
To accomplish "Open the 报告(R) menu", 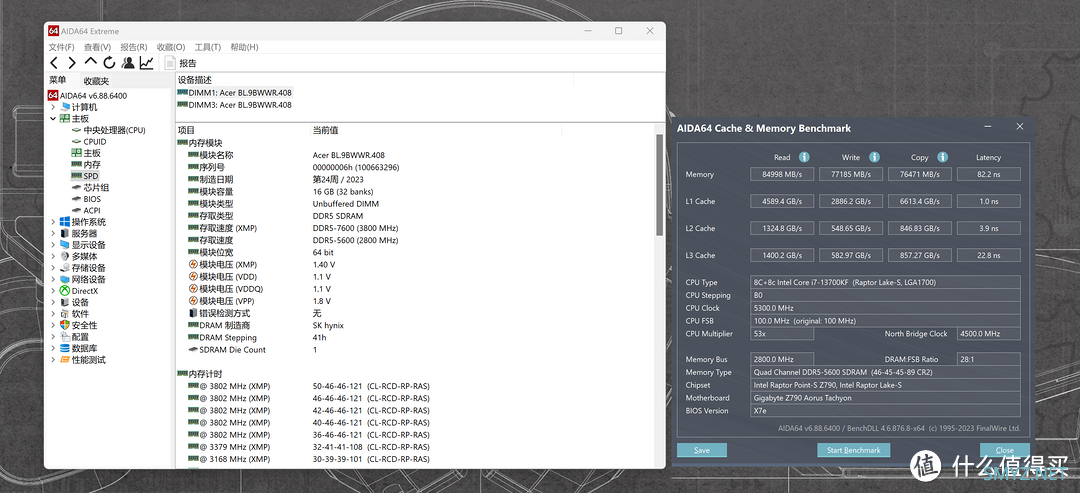I will point(134,47).
